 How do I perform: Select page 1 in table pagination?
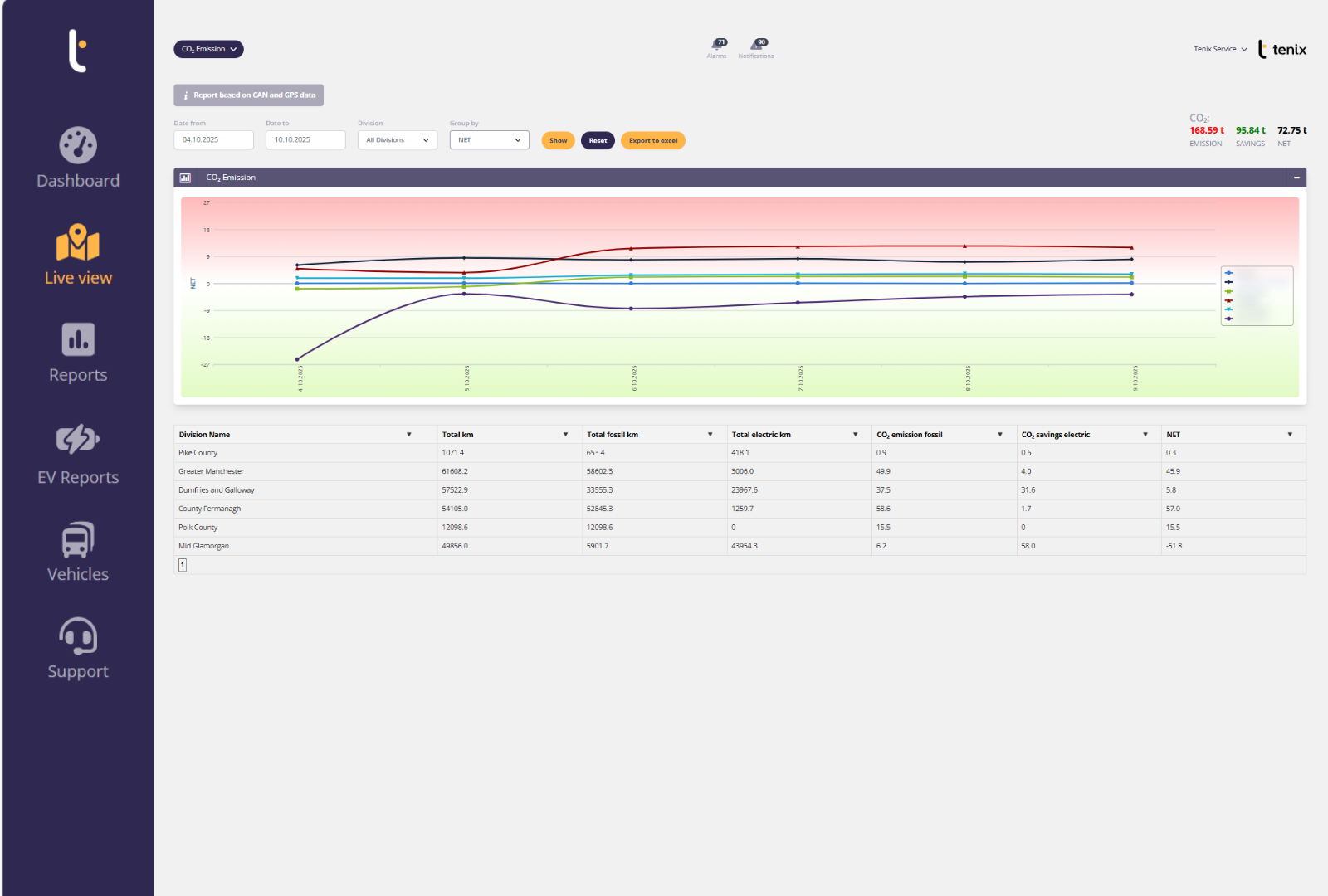[x=183, y=565]
